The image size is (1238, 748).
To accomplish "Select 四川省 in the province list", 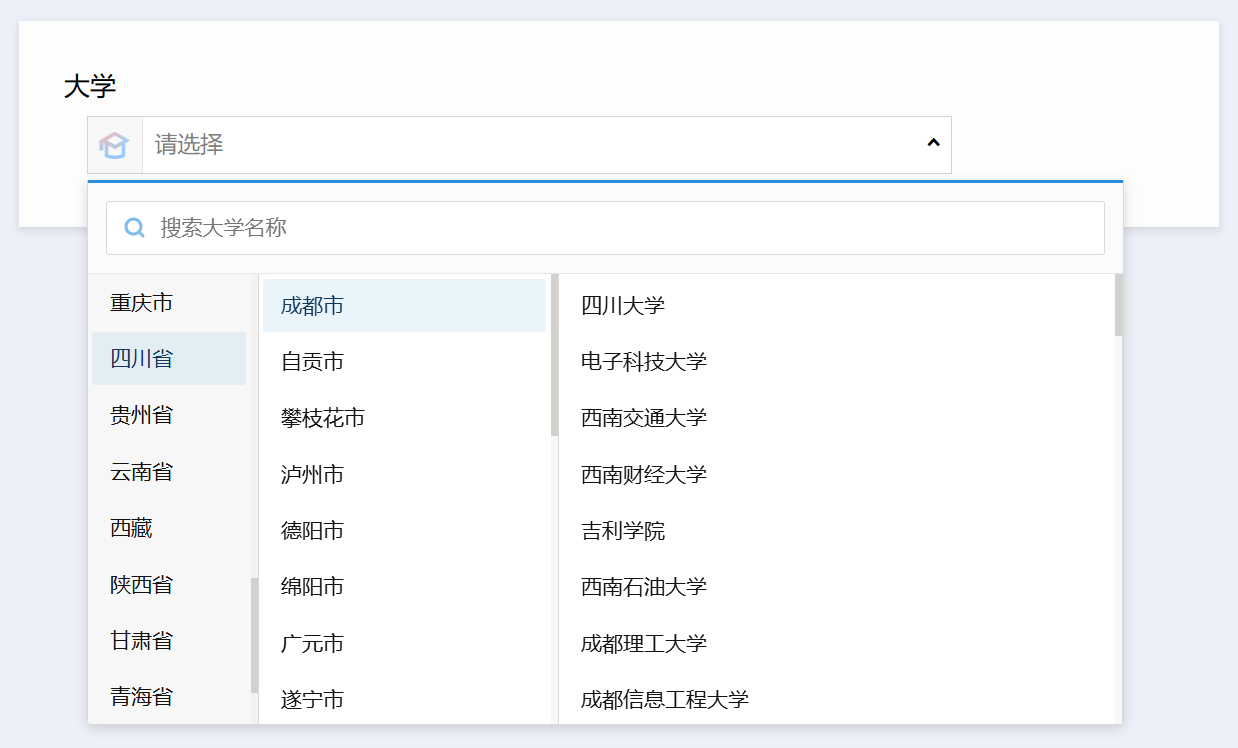I will (x=169, y=358).
